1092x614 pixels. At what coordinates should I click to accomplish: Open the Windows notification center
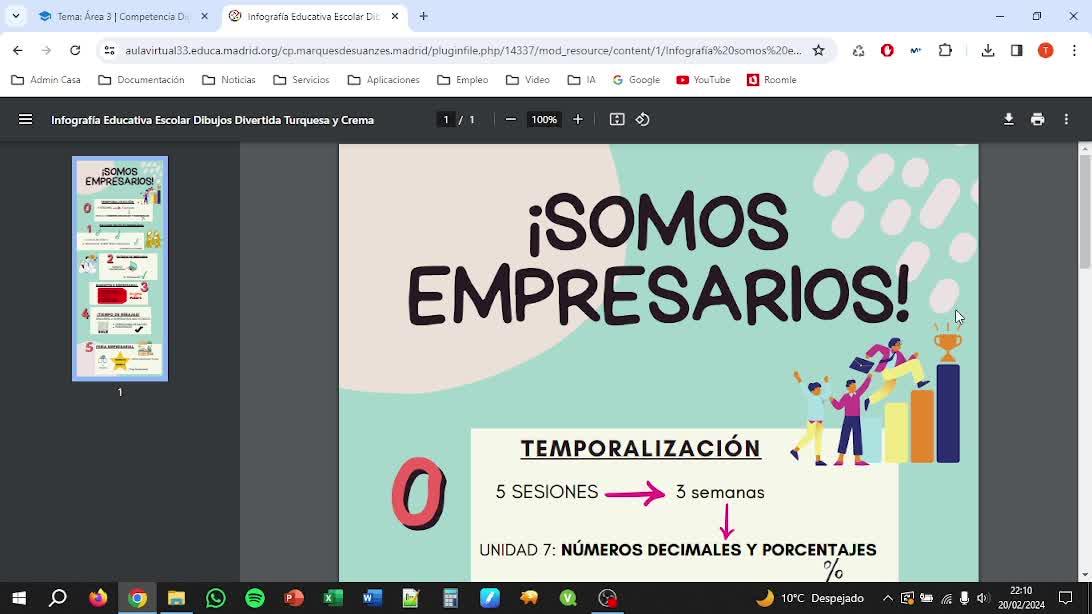pos(1066,598)
